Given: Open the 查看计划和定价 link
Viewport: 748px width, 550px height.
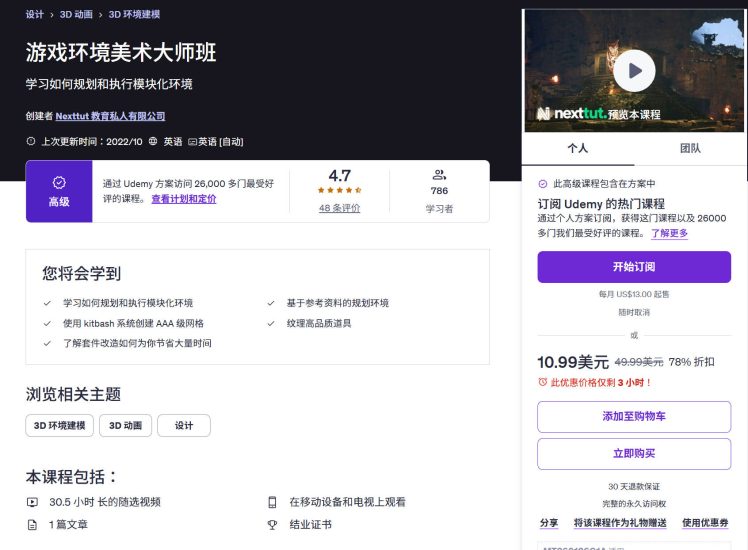Looking at the screenshot, I should coord(184,199).
